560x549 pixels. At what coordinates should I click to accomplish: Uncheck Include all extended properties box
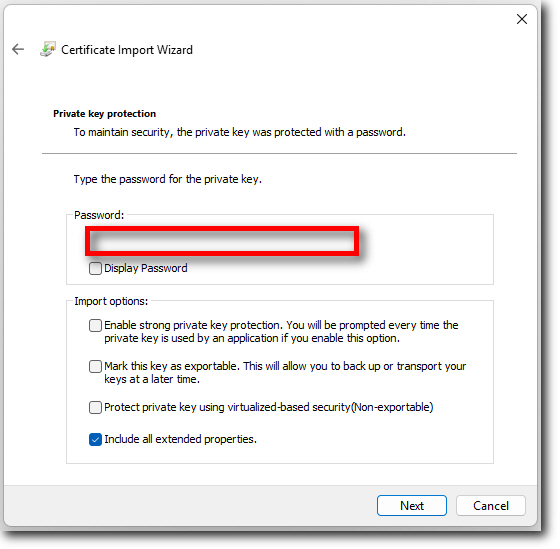coord(95,440)
